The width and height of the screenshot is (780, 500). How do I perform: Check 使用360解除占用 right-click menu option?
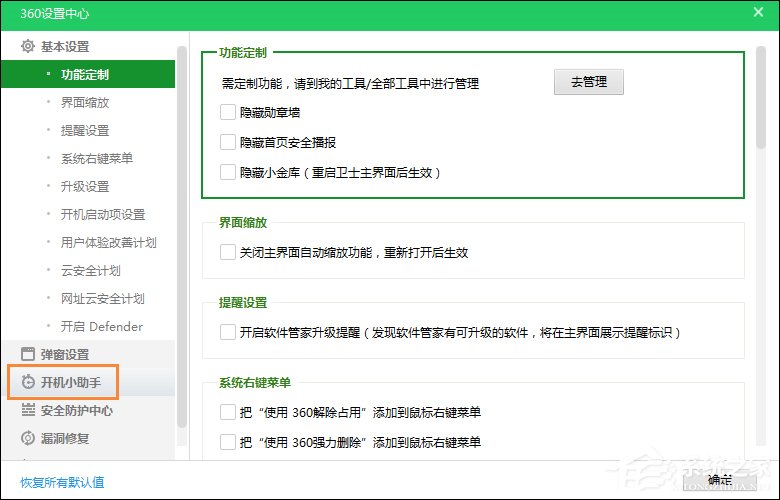228,412
